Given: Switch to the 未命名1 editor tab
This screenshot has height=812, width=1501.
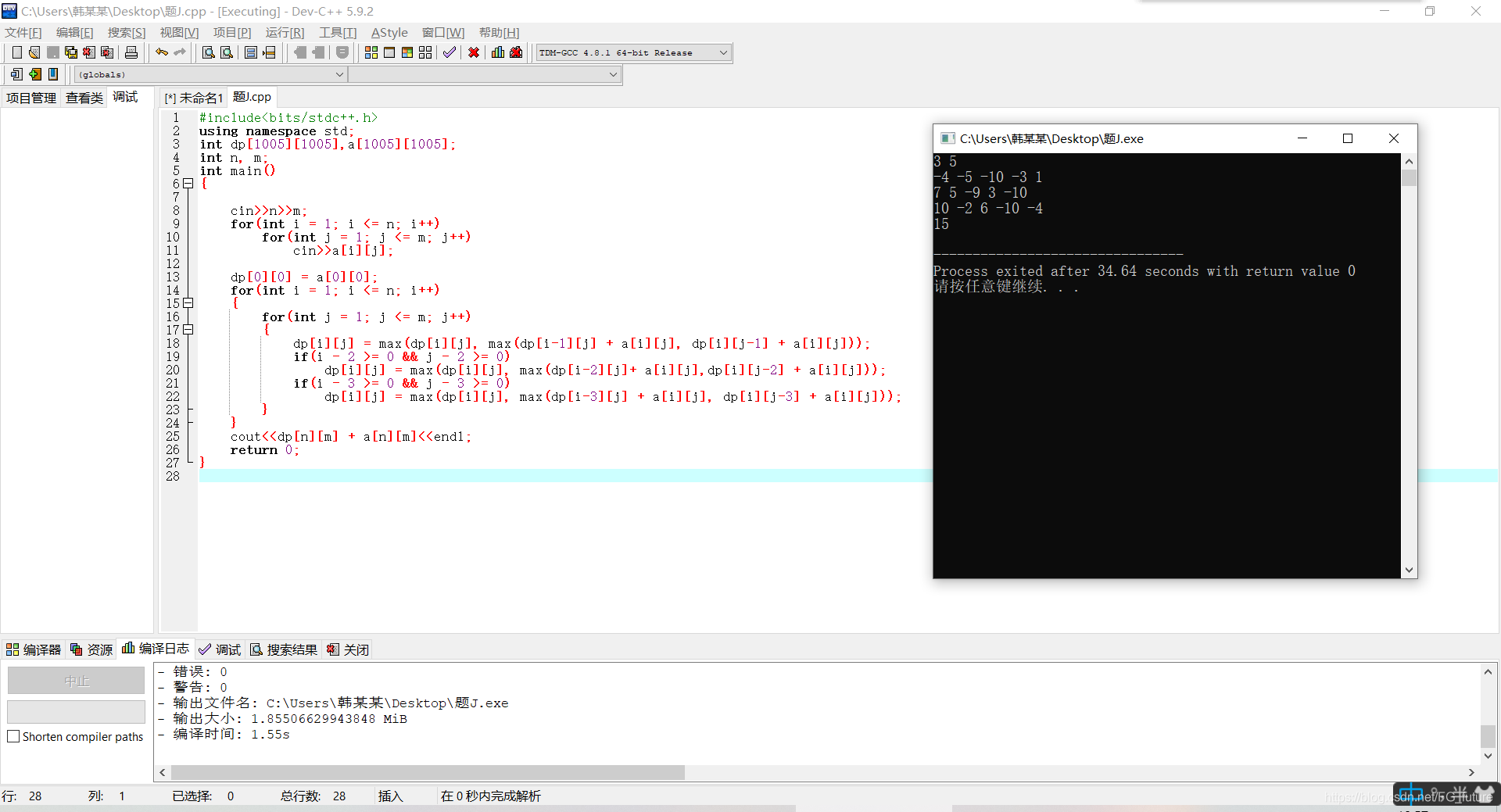Looking at the screenshot, I should (x=194, y=98).
